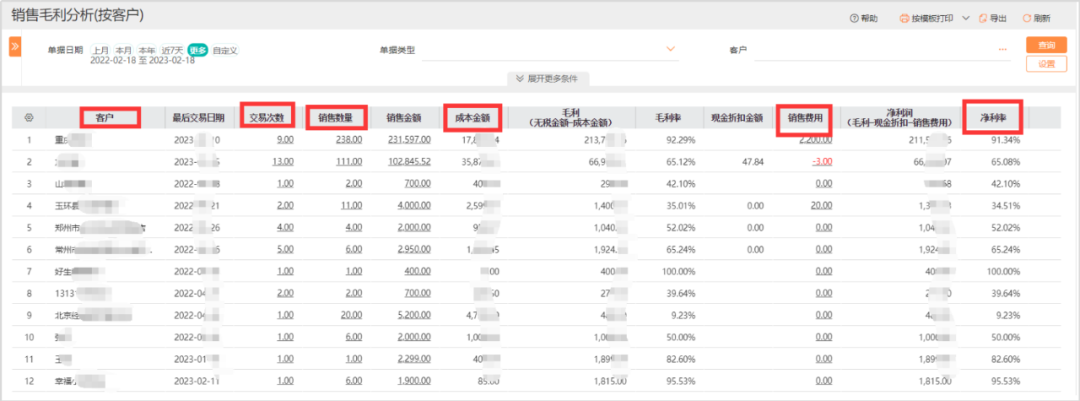Open the table column settings gear

[29, 118]
